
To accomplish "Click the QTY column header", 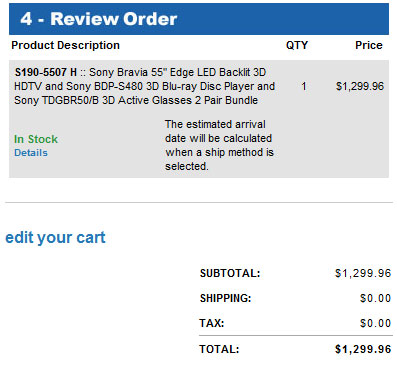I will [x=297, y=45].
